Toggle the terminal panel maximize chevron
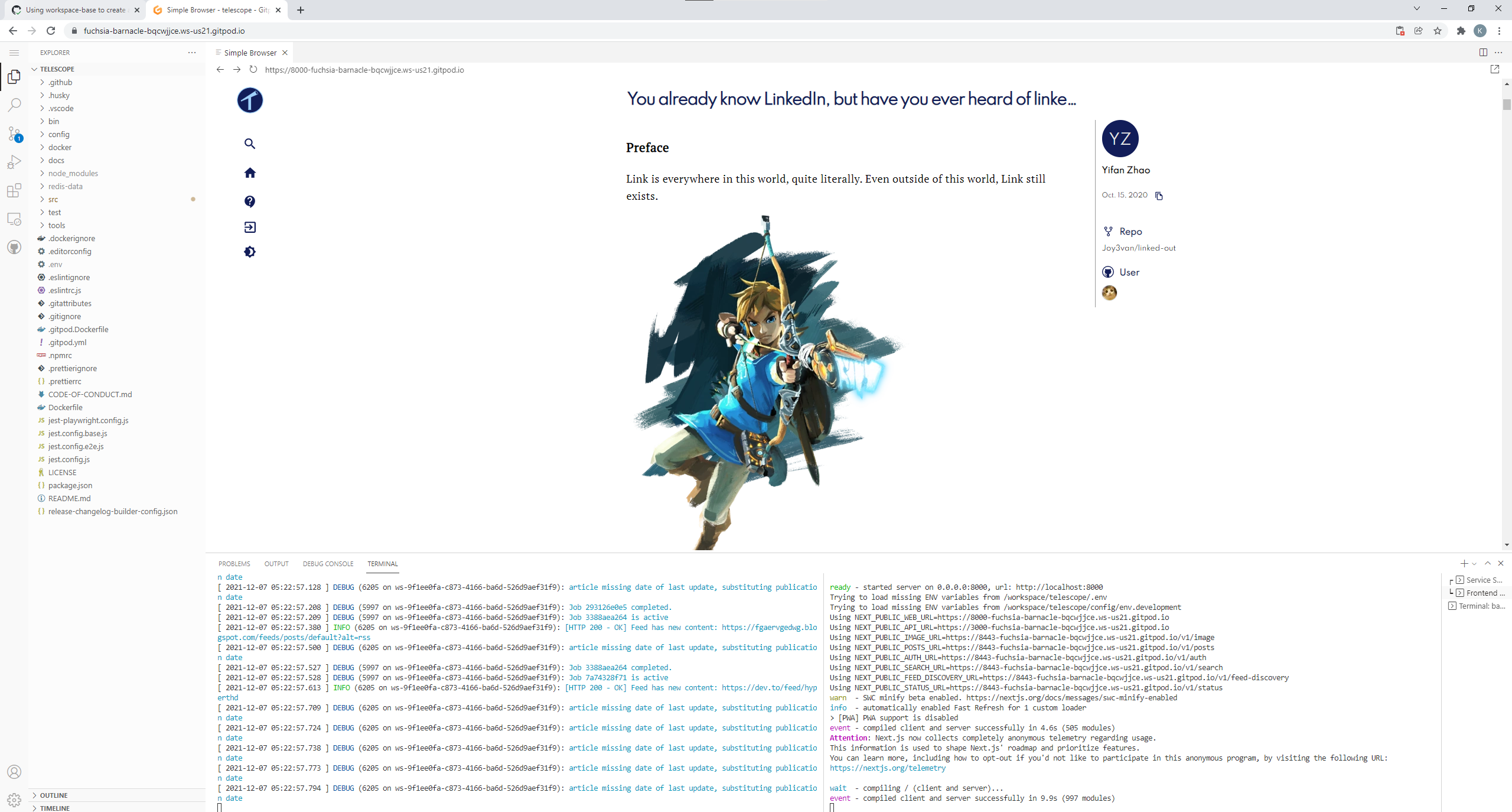Screen dimensions: 1512x812 1488,563
